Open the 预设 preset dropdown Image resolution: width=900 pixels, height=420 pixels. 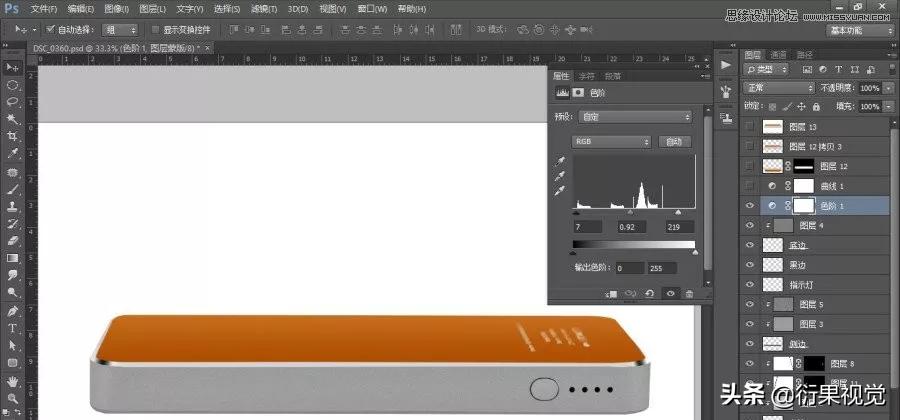[635, 116]
